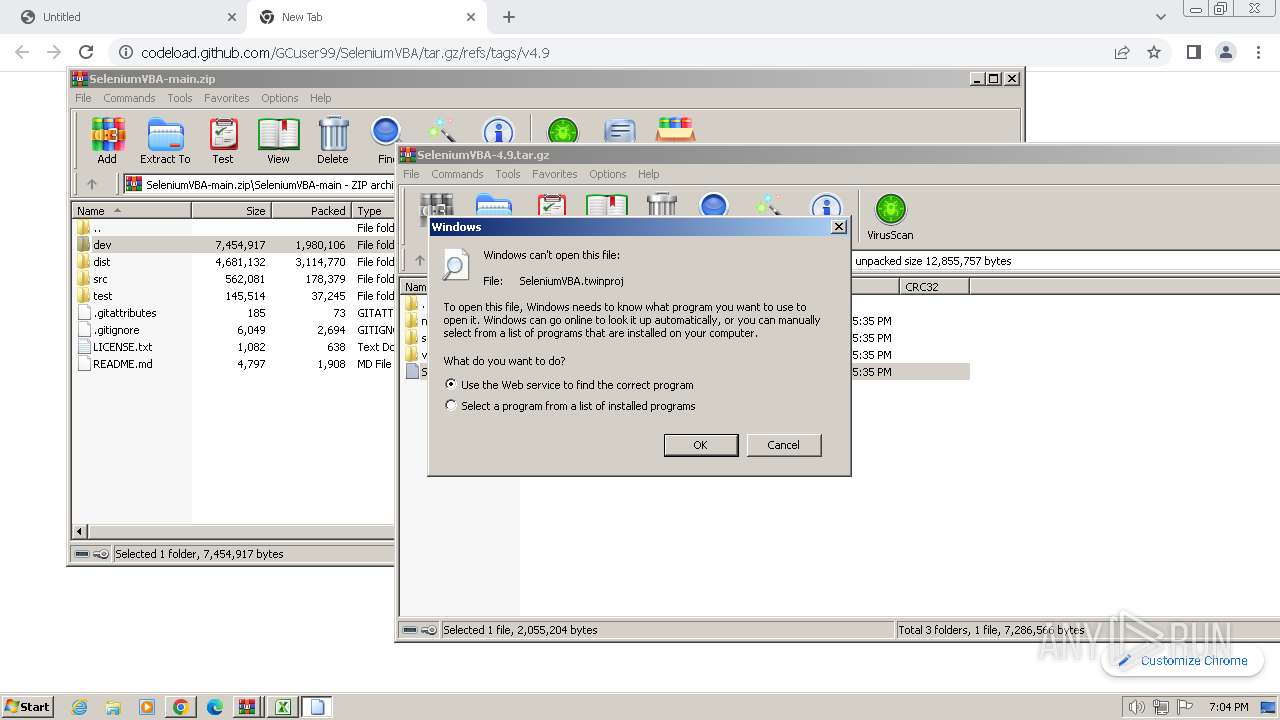Open Commands menu in SeleniumVBA-4.9.tar.gz window
Screen dimensions: 1280x720
[x=457, y=174]
